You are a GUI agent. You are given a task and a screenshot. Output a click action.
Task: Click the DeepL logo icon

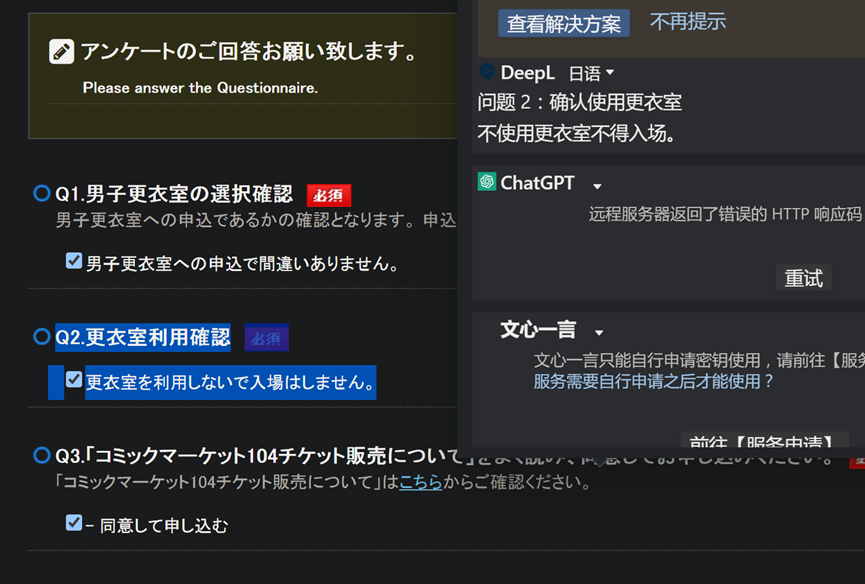coord(487,71)
